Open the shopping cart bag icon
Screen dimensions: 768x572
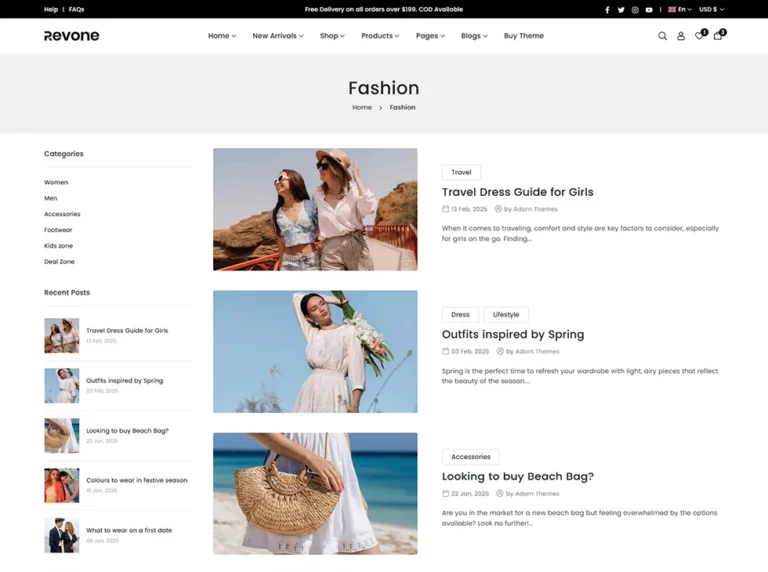click(718, 35)
